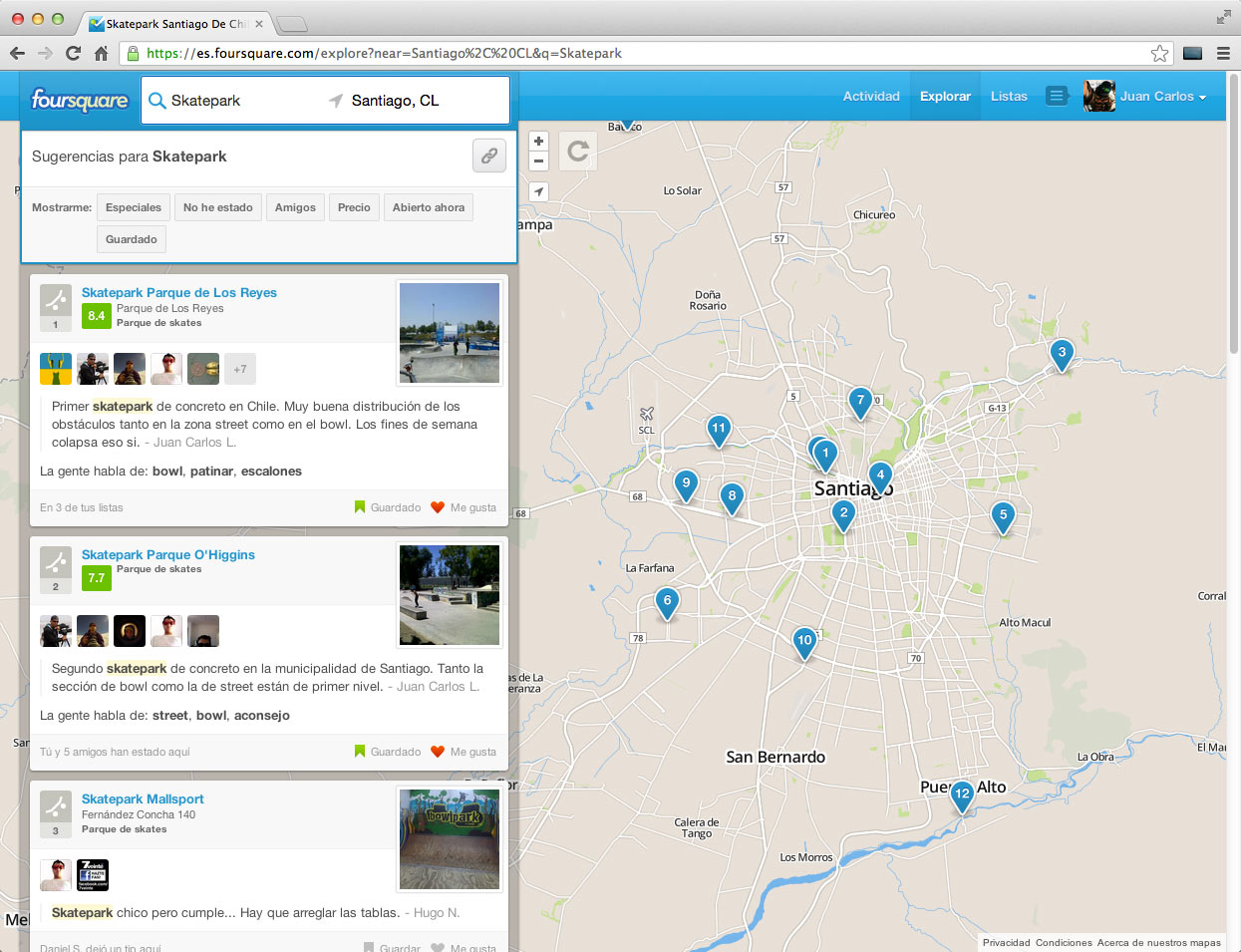The height and width of the screenshot is (952, 1241).
Task: Expand the +7 more visitors
Action: 240,369
